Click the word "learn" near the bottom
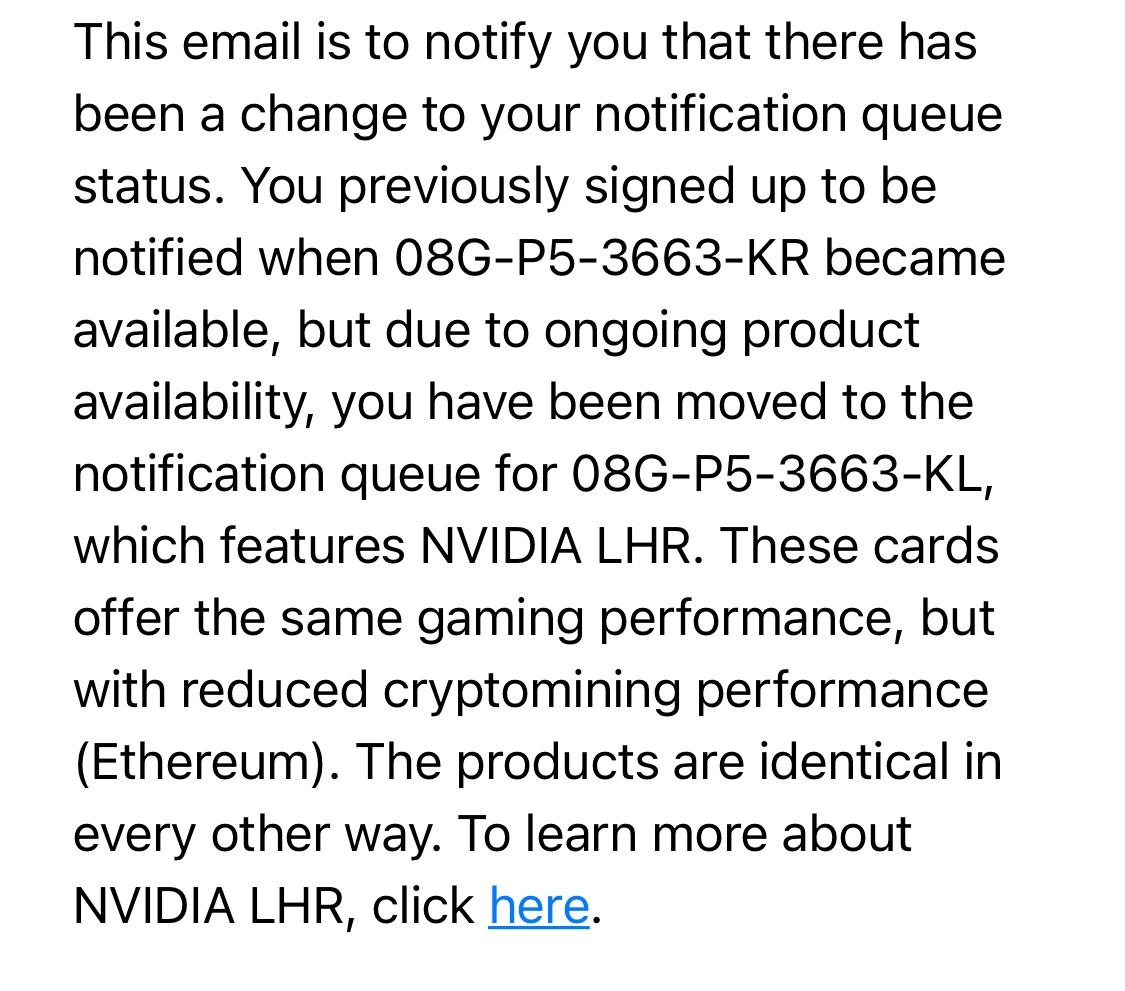1125x991 pixels. click(x=581, y=834)
